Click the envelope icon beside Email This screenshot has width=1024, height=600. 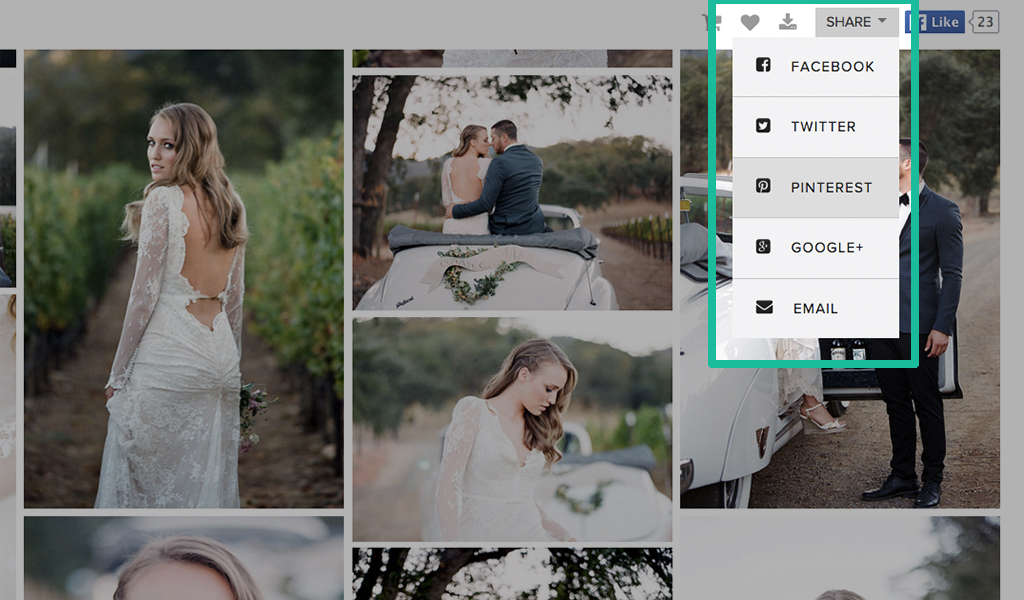pyautogui.click(x=765, y=308)
